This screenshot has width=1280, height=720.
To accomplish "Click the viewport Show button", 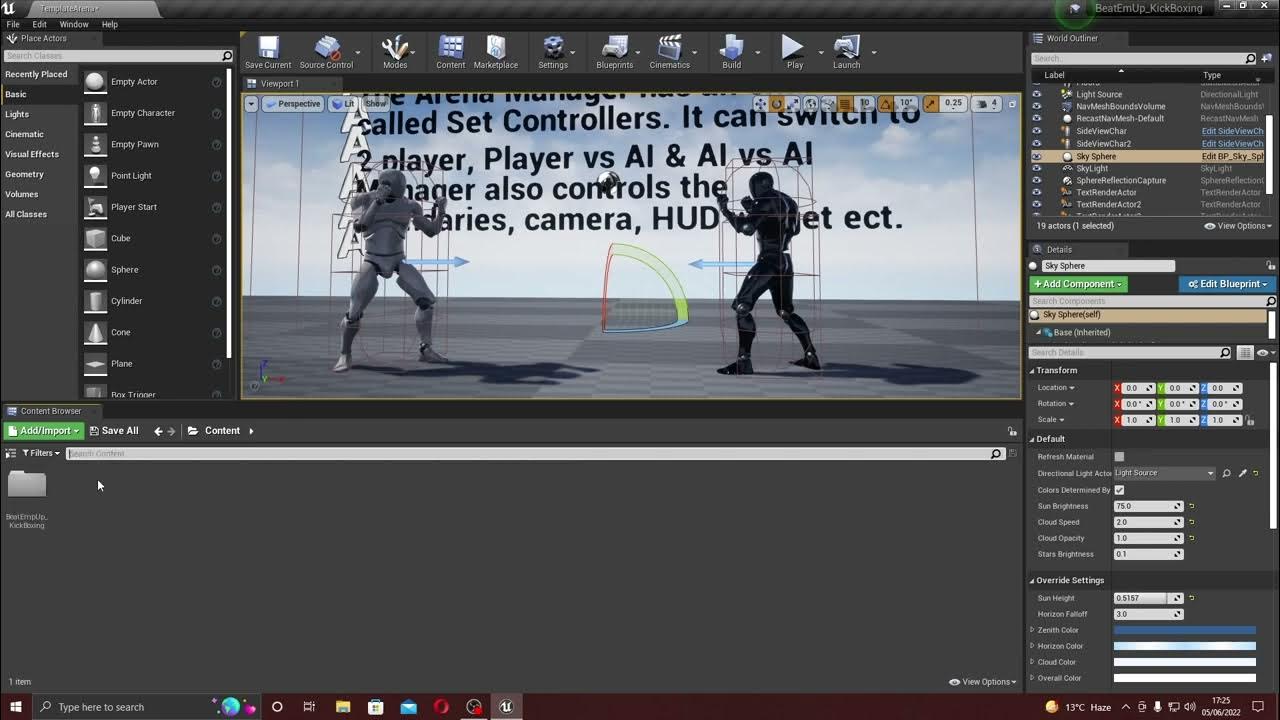I will click(376, 104).
